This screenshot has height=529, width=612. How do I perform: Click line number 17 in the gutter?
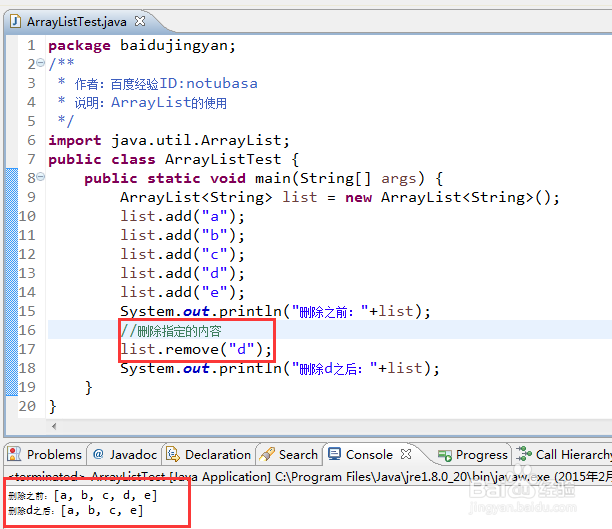click(27, 349)
